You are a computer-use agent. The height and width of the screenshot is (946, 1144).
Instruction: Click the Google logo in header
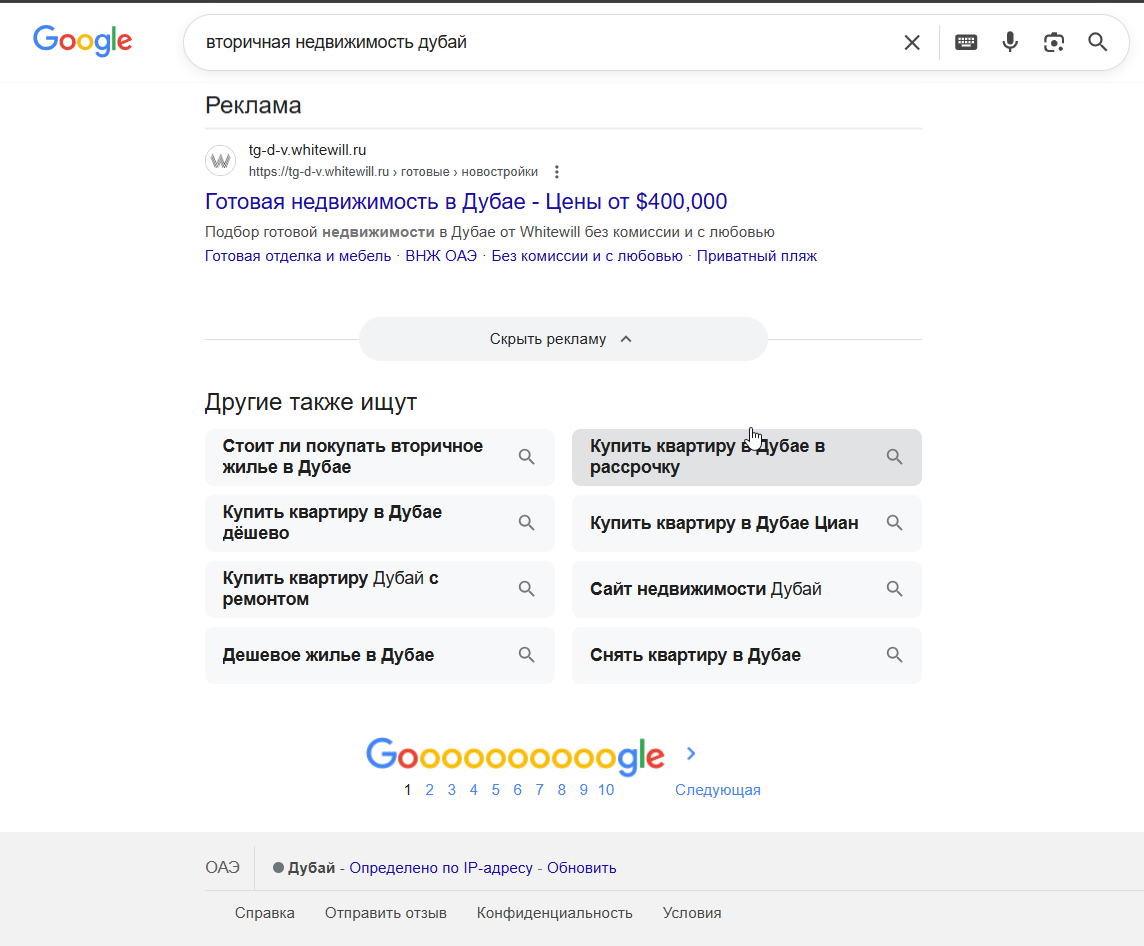(x=83, y=41)
